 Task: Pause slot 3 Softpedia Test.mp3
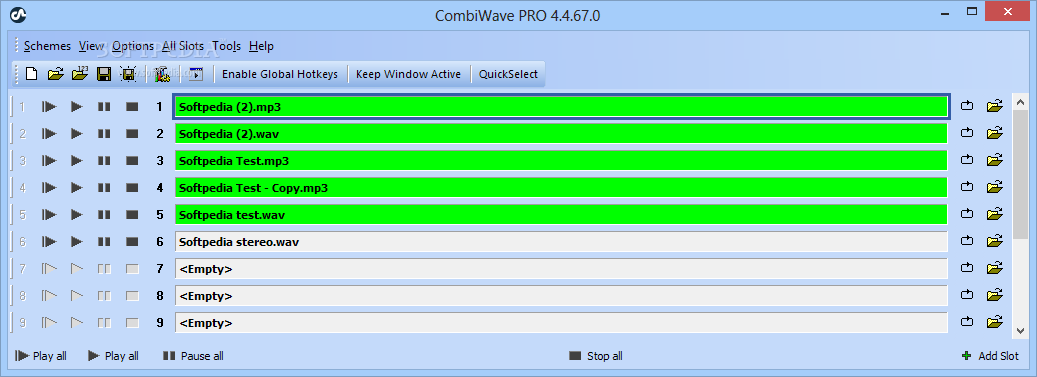pyautogui.click(x=104, y=161)
